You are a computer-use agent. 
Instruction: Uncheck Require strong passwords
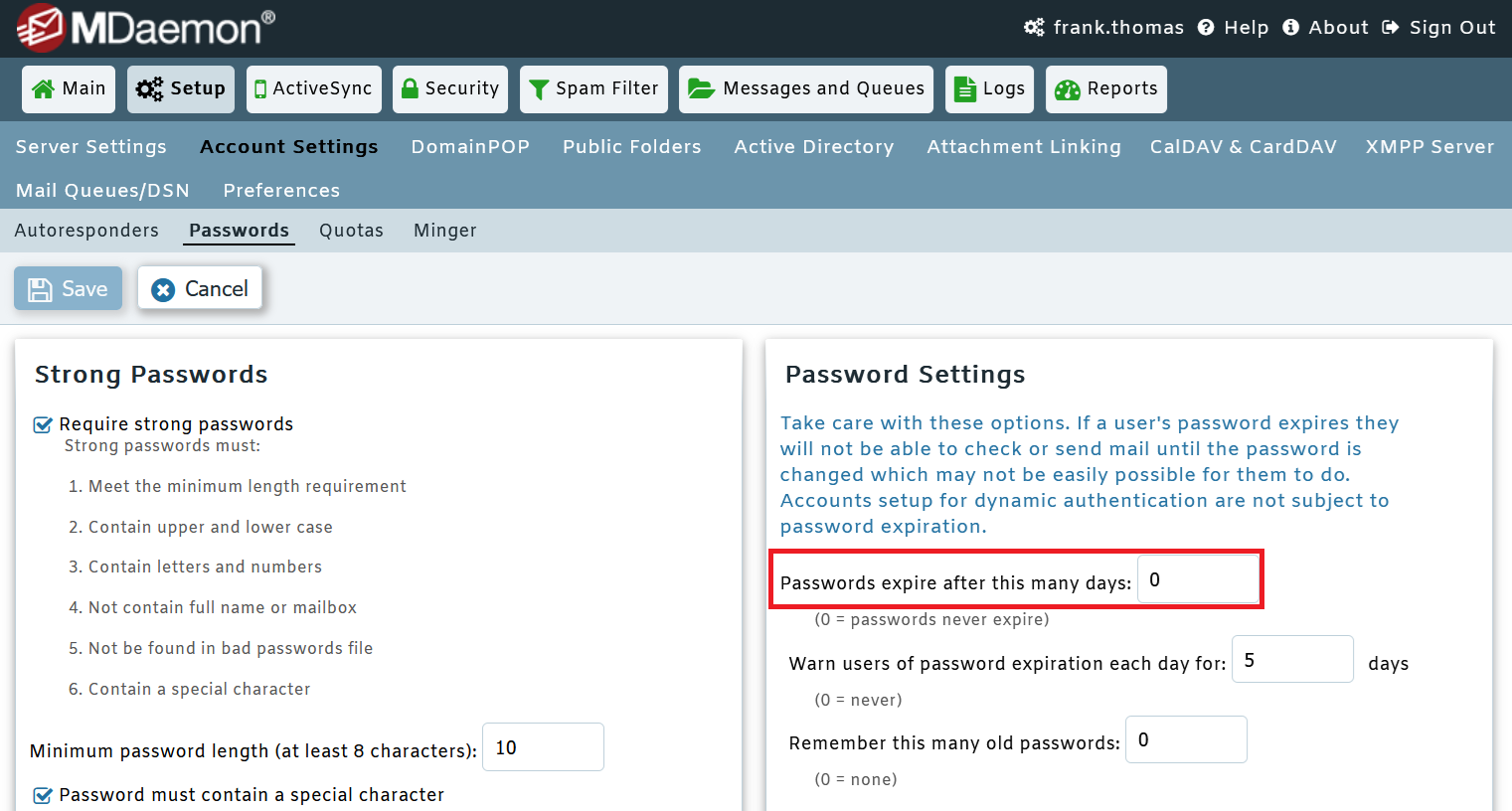[42, 423]
